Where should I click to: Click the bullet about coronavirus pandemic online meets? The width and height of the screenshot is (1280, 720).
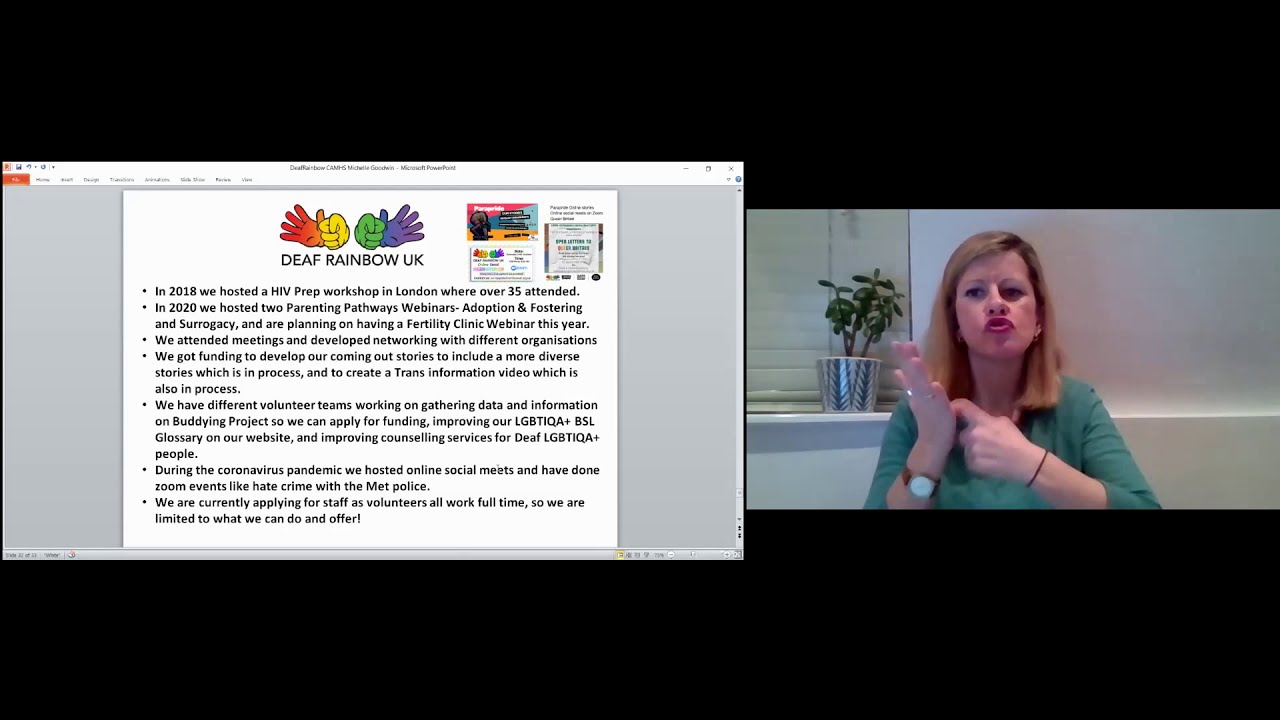(x=377, y=478)
